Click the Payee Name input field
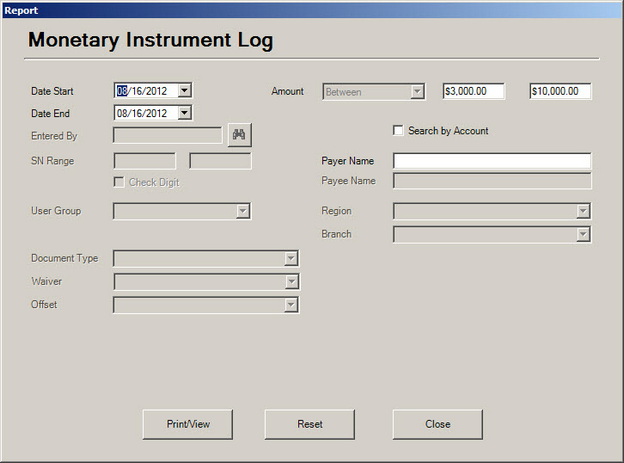Viewport: 624px width, 463px height. point(492,181)
